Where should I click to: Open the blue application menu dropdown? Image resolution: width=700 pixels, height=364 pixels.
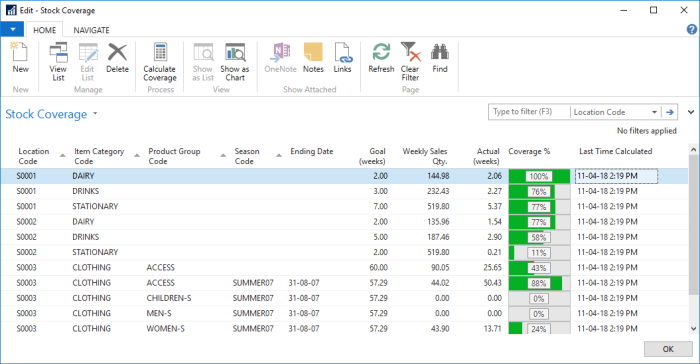[12, 29]
